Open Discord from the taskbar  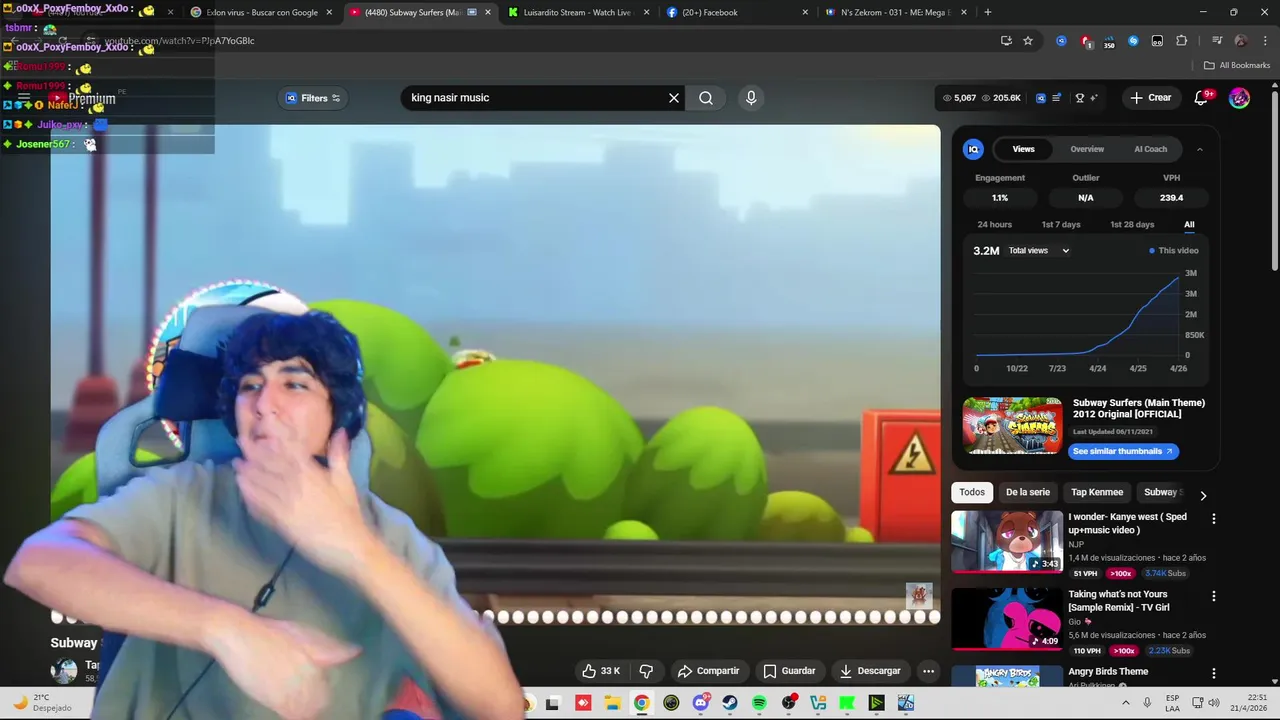700,703
